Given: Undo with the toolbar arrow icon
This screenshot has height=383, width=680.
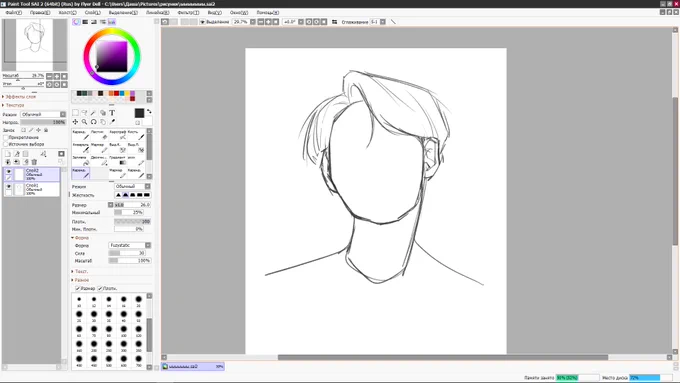Looking at the screenshot, I should (165, 22).
